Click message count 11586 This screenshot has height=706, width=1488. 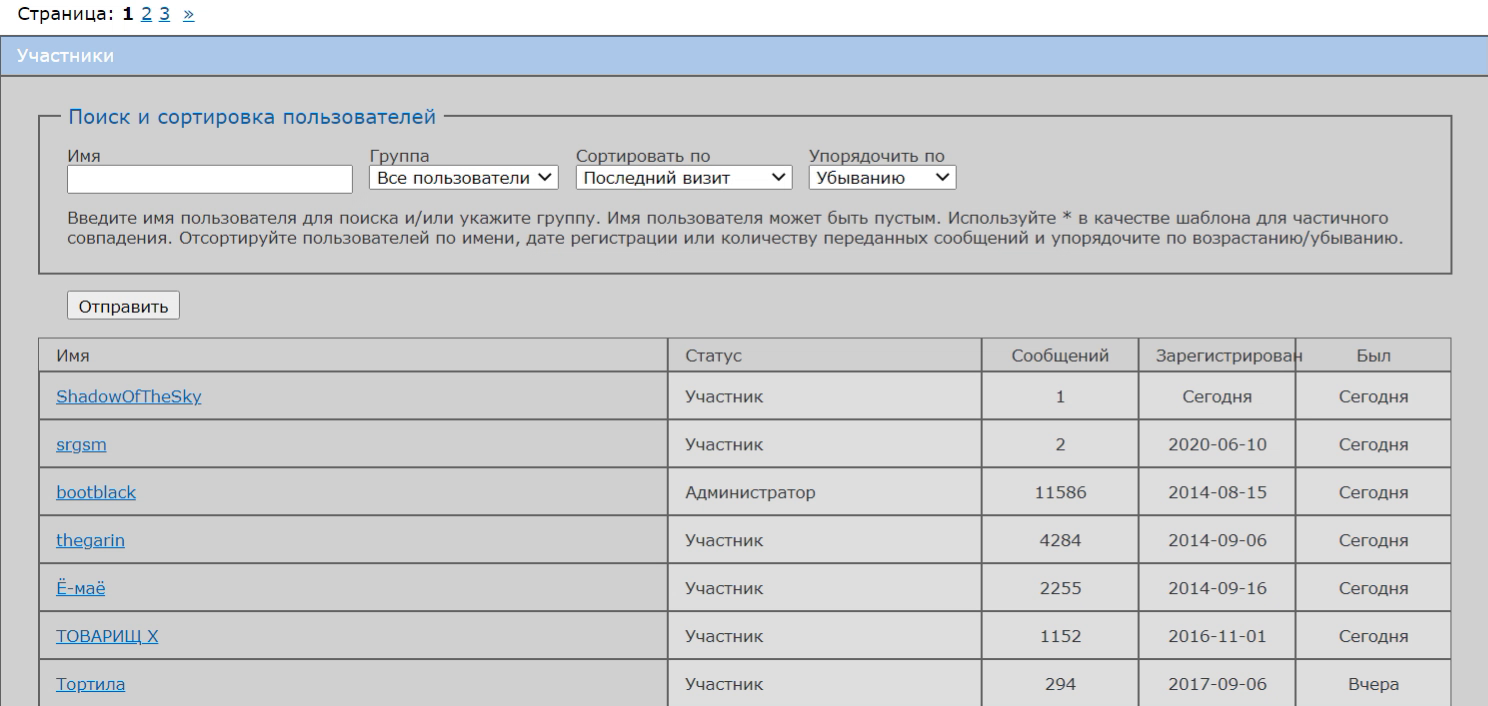pyautogui.click(x=1060, y=493)
